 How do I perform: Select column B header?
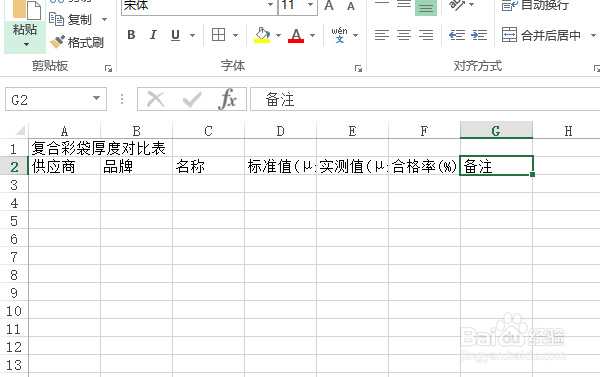pyautogui.click(x=136, y=131)
